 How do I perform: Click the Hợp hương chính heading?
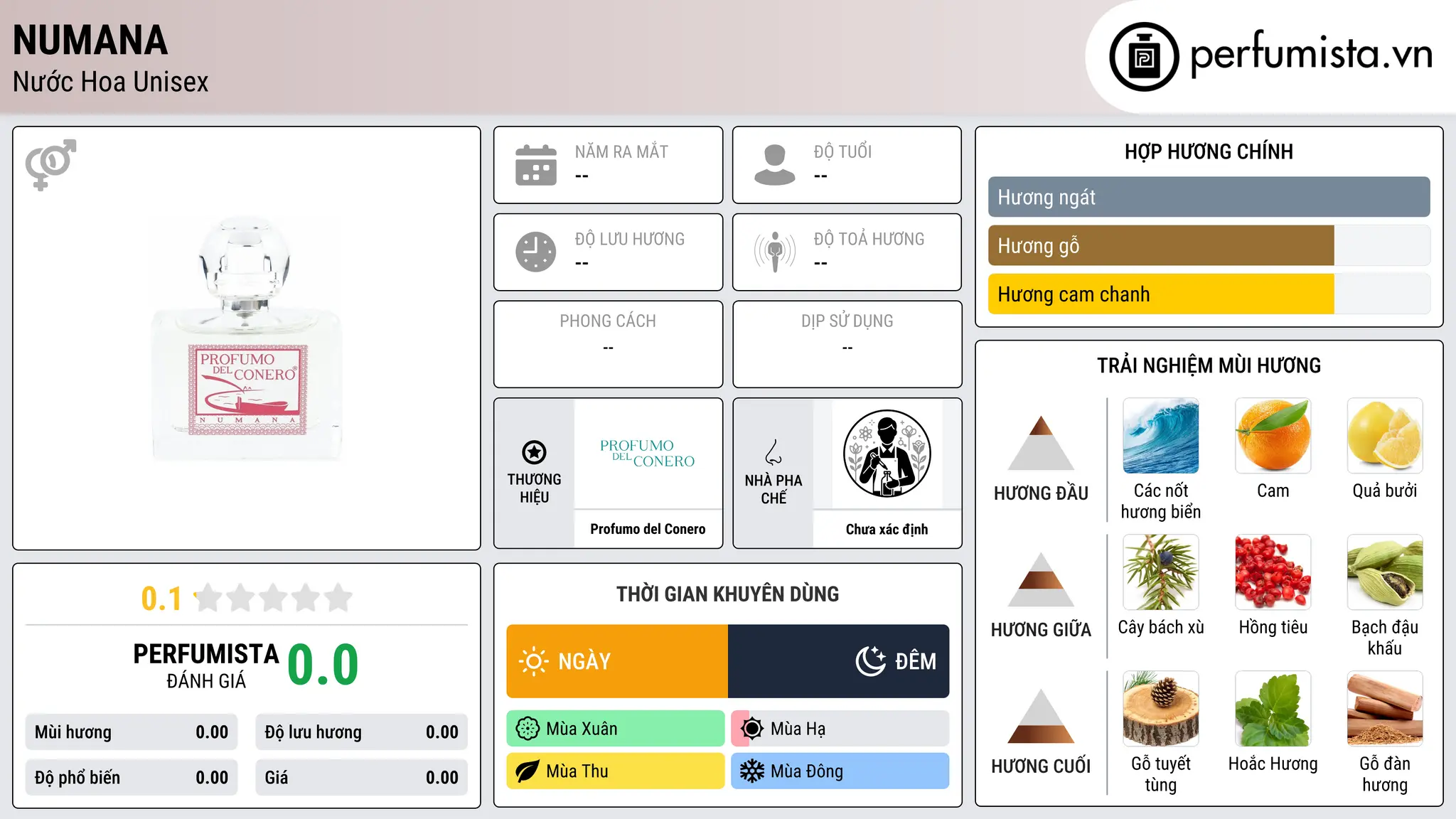(1209, 151)
